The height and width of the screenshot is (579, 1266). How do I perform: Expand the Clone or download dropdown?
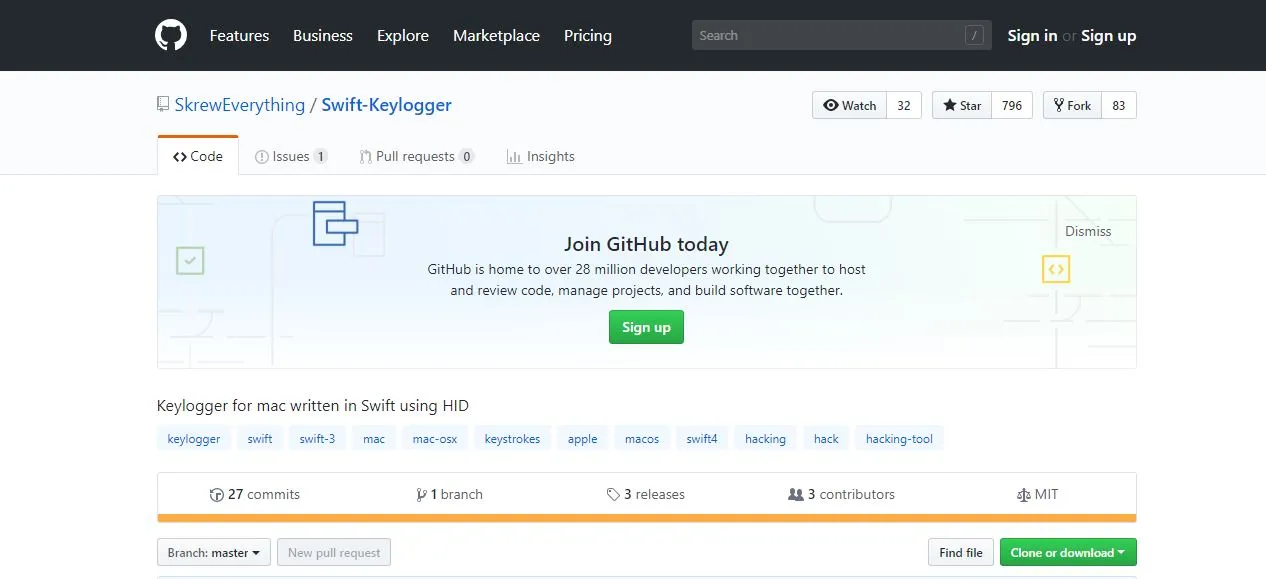[1068, 552]
